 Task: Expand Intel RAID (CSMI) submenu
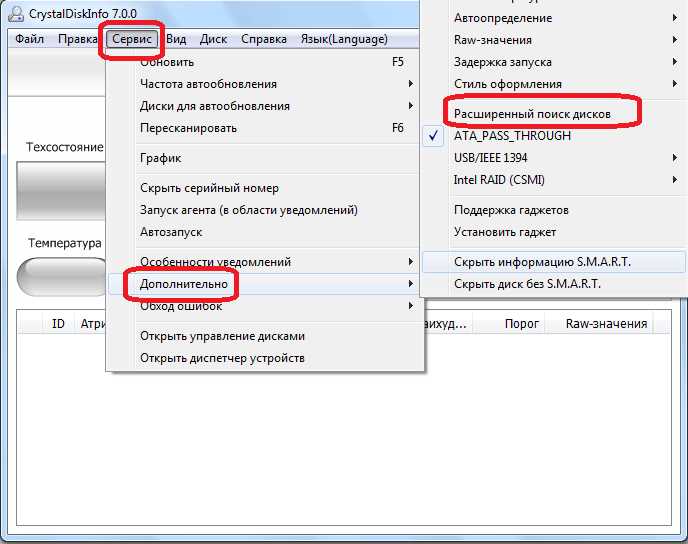click(x=554, y=180)
